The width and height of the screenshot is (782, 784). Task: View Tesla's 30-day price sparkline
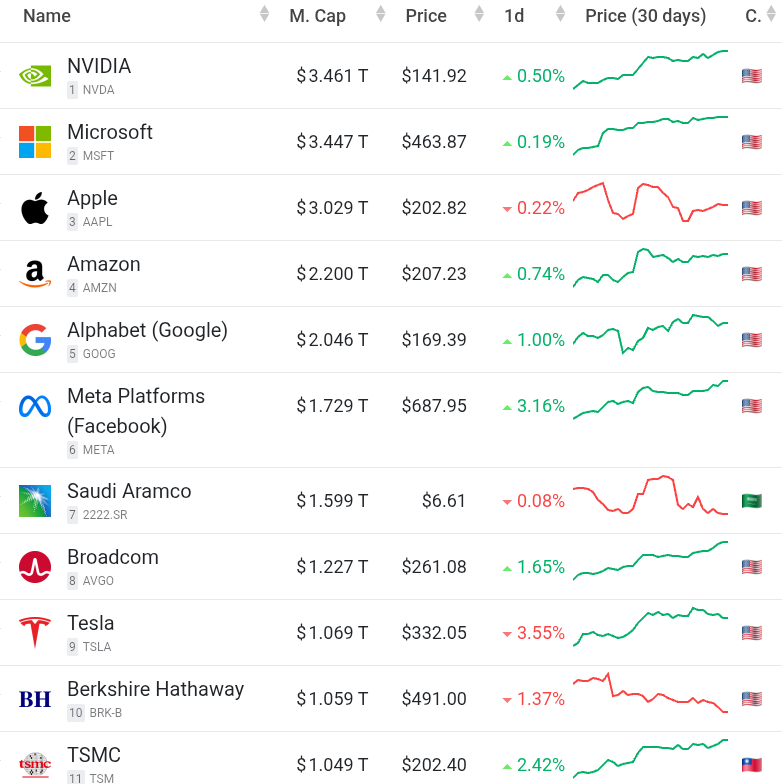(x=650, y=627)
